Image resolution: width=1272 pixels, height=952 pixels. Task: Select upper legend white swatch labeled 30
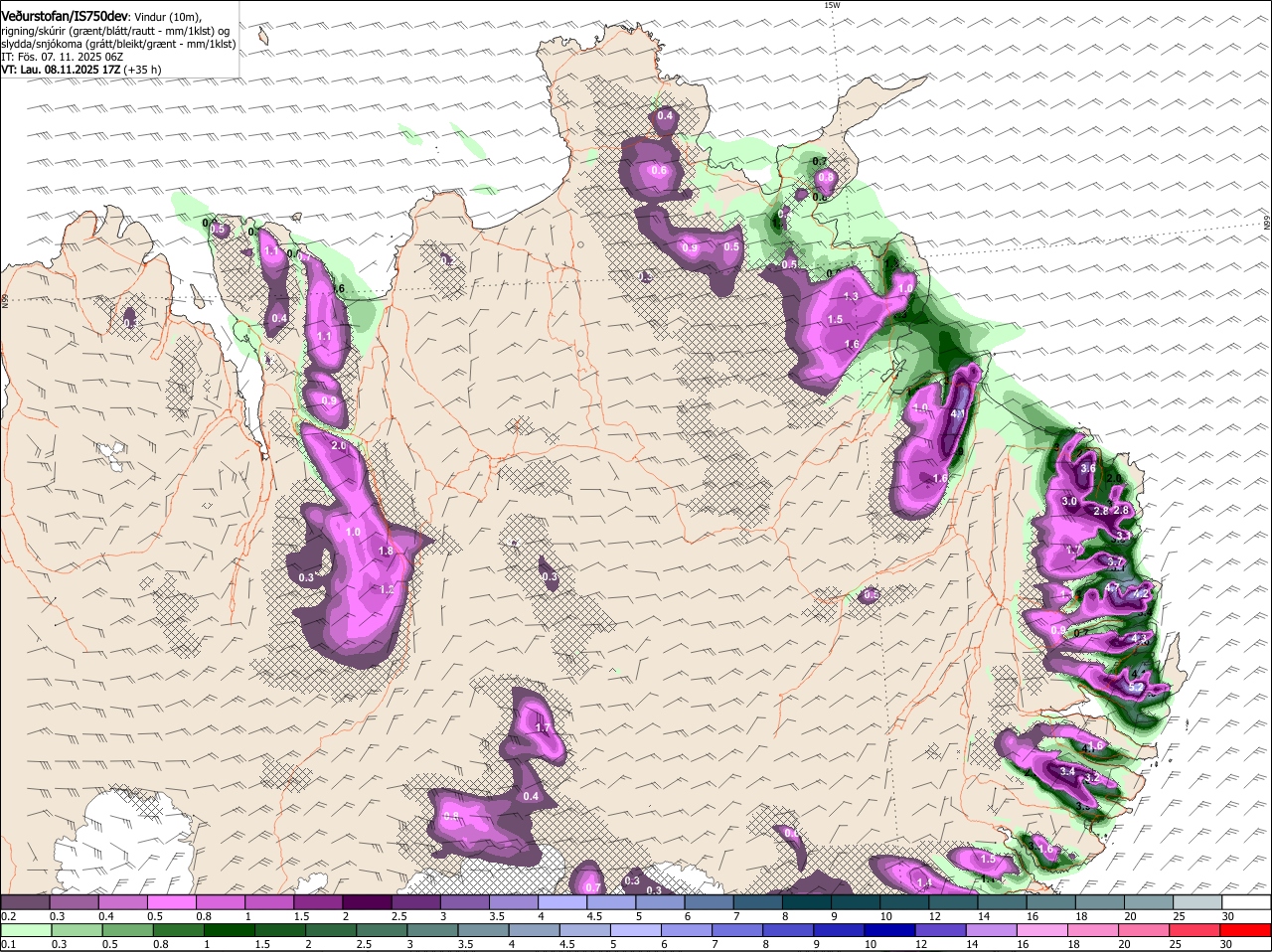point(1246,902)
